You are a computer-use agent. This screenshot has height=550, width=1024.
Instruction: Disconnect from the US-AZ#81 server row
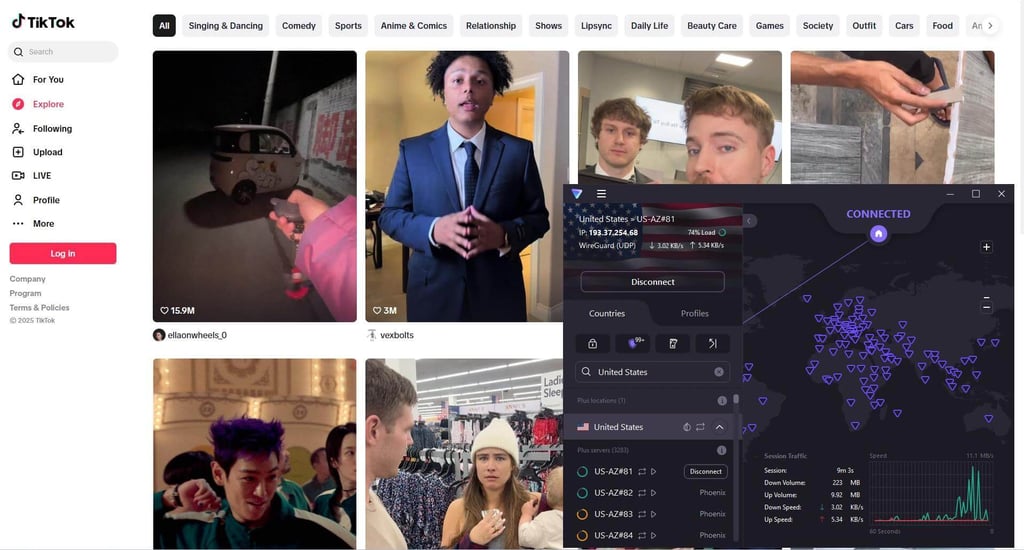click(x=705, y=472)
